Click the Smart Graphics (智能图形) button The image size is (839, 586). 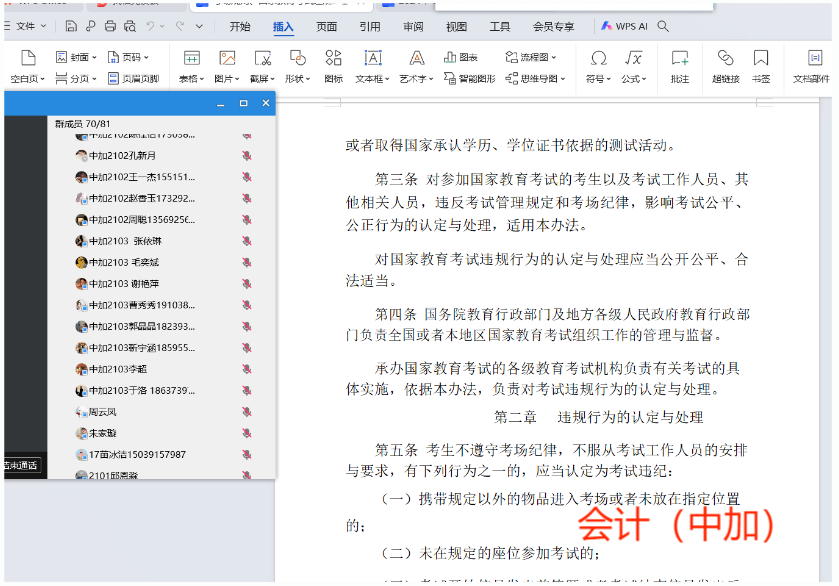469,78
